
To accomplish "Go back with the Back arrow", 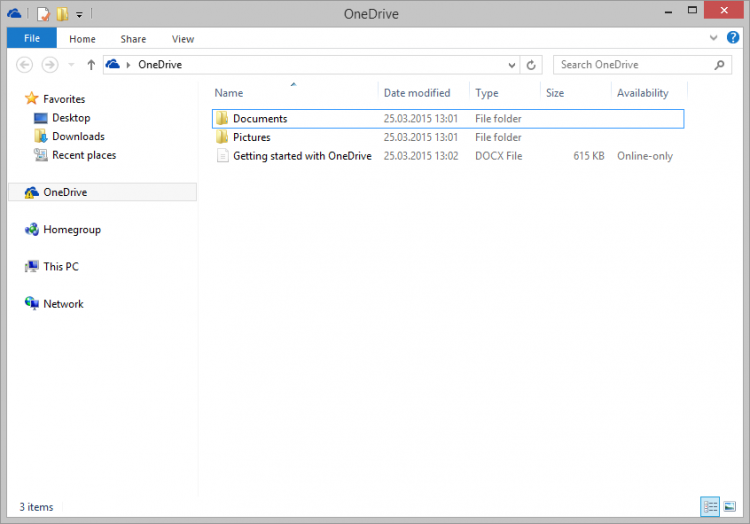I will point(24,65).
